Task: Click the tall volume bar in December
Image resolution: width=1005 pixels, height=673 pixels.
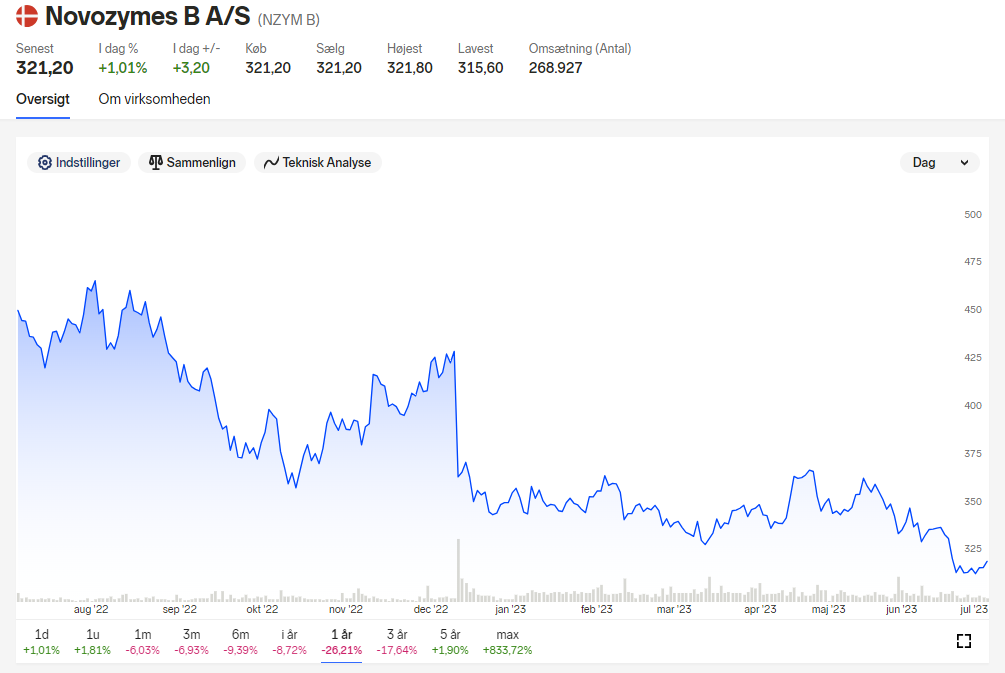Action: click(458, 570)
